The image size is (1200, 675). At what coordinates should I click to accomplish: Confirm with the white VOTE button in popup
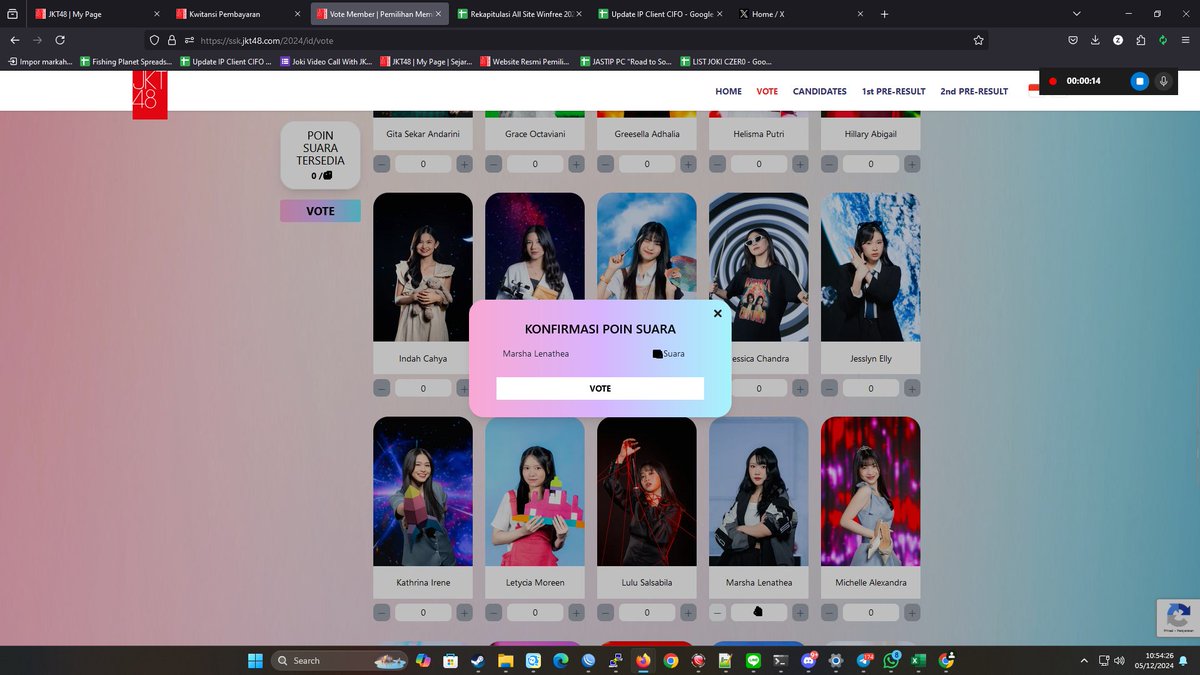pyautogui.click(x=600, y=388)
